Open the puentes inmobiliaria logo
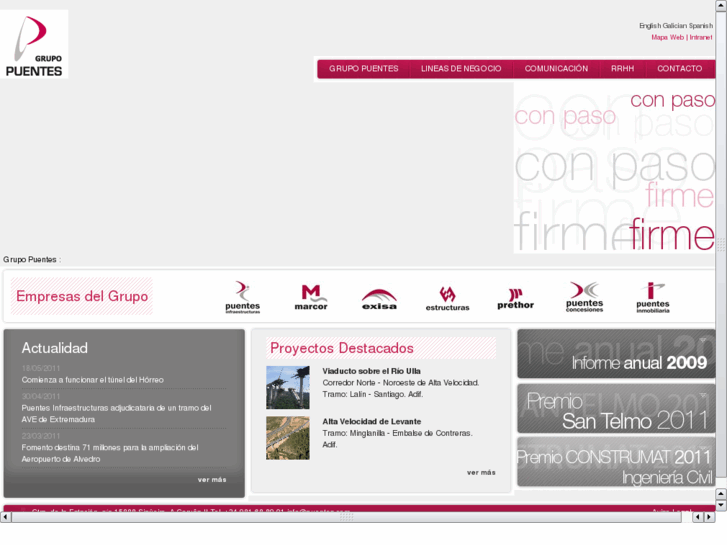This screenshot has height=545, width=727. coord(653,297)
